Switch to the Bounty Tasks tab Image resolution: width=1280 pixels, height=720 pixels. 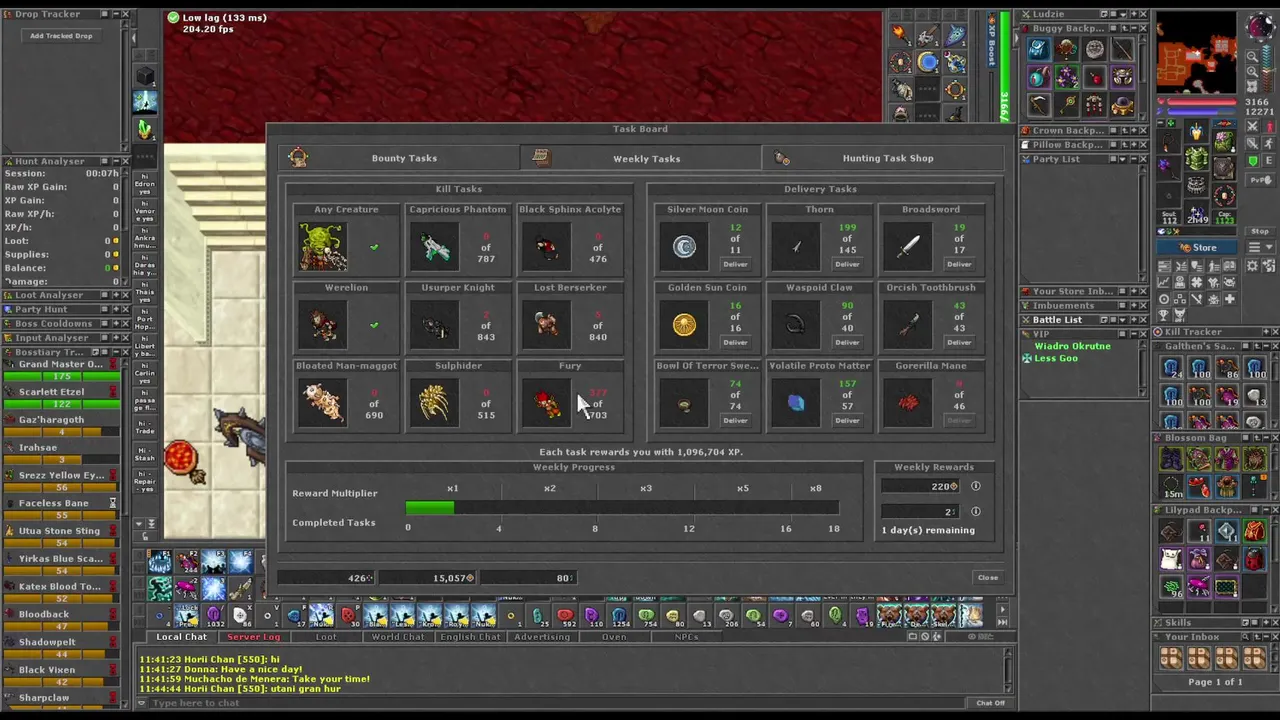click(x=400, y=158)
